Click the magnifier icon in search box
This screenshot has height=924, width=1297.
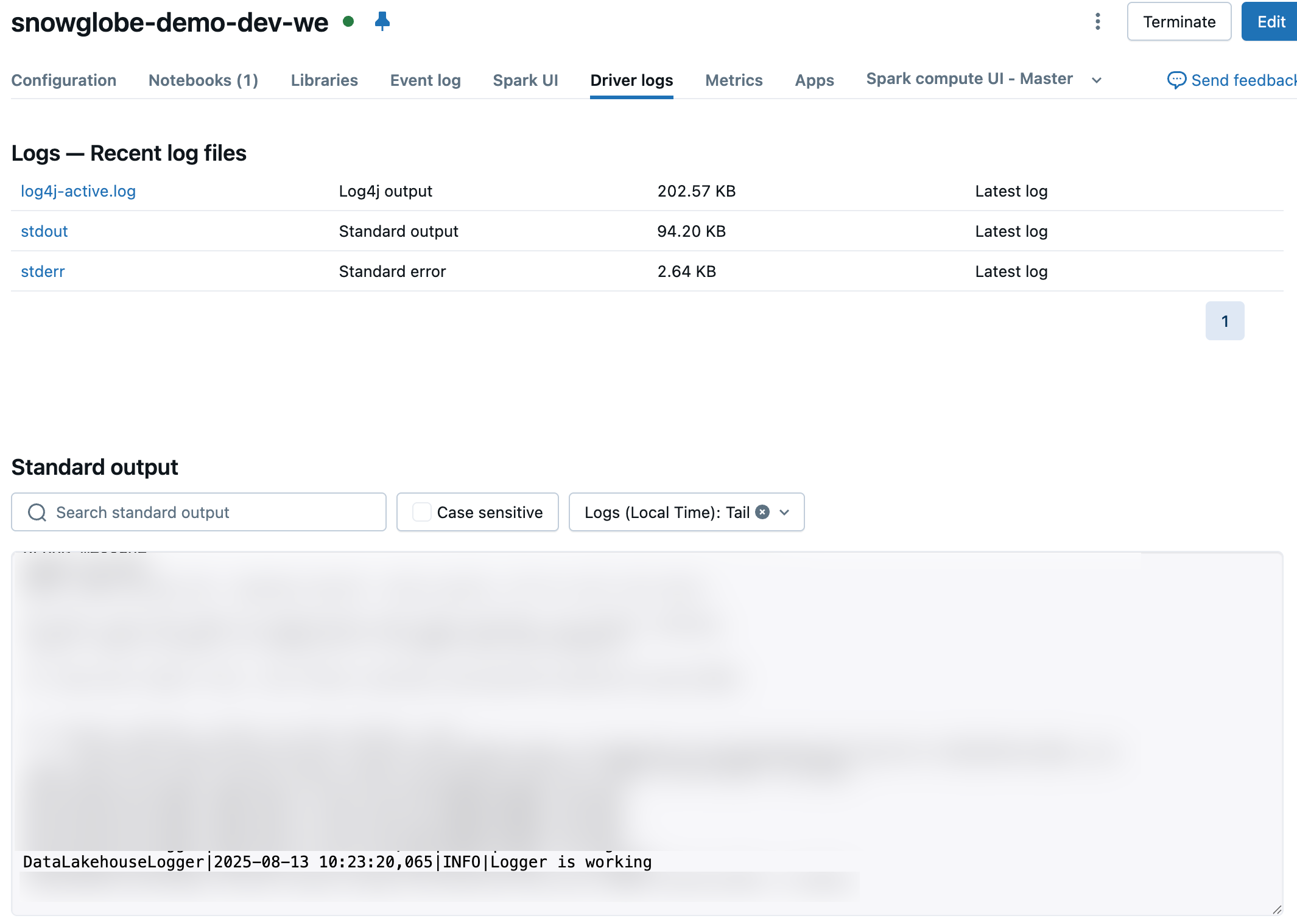coord(37,513)
